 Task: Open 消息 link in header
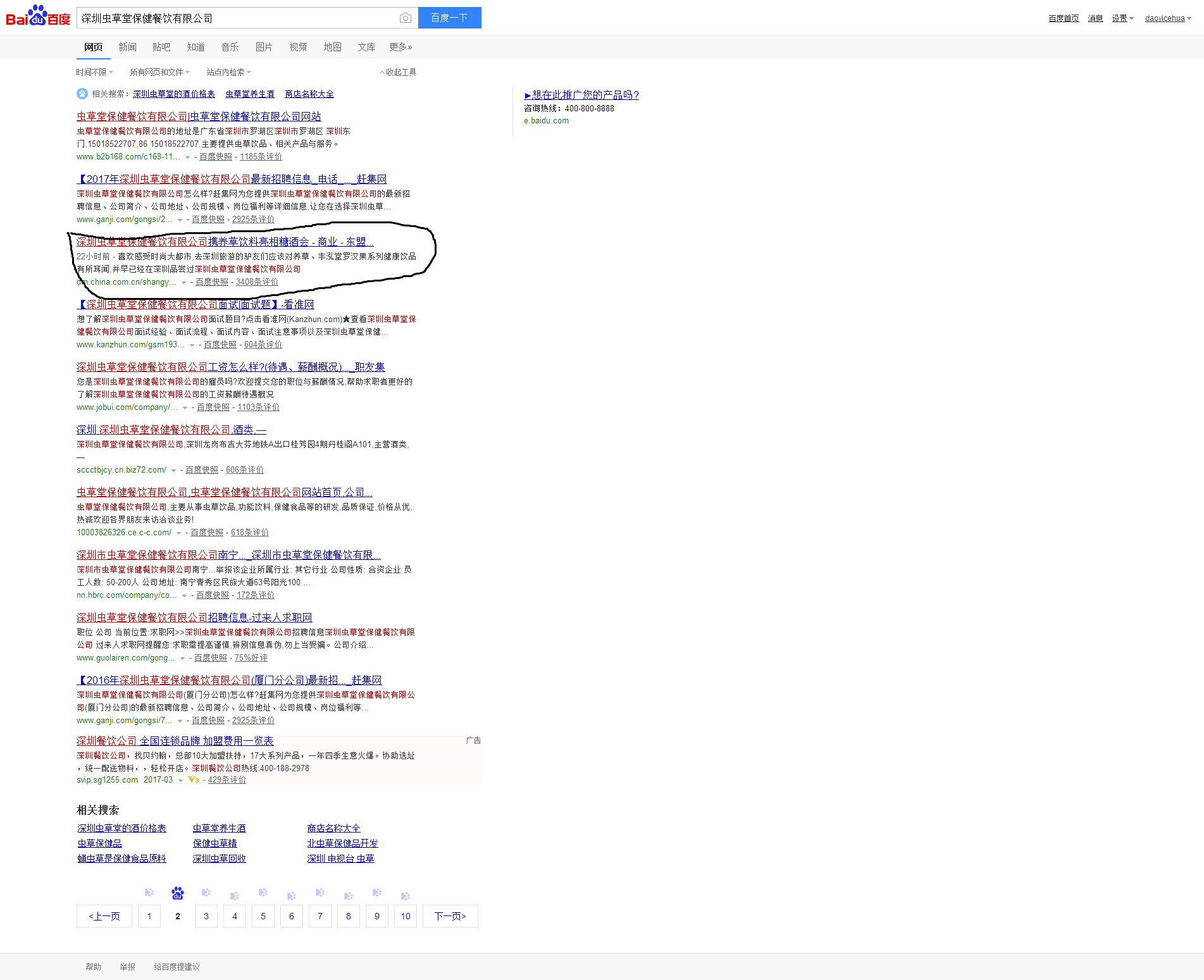click(1095, 18)
